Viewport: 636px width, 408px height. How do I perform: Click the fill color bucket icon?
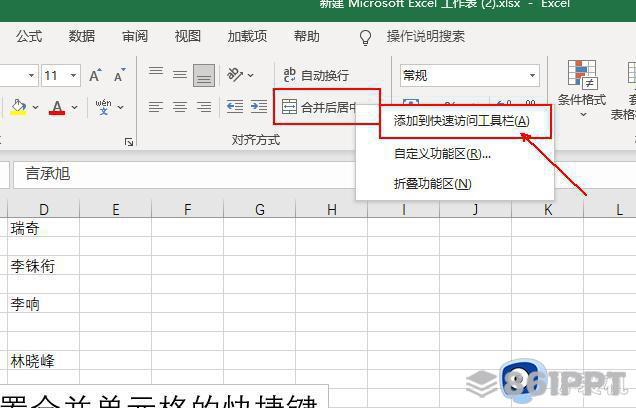(18, 107)
